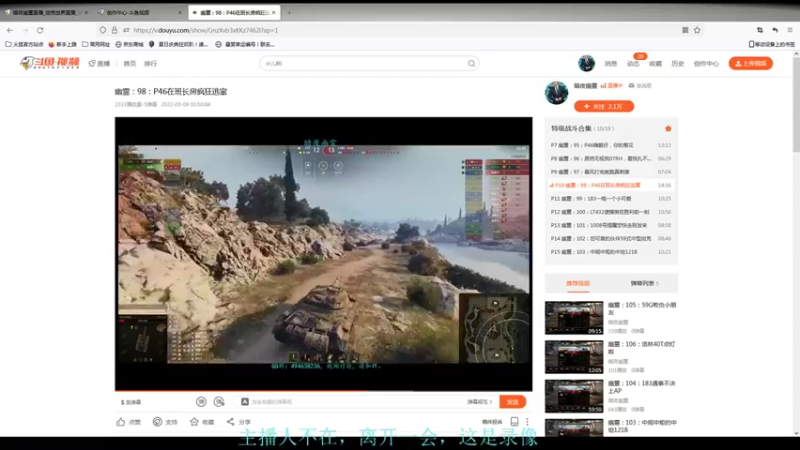Open 动态 feed with badge in header
The width and height of the screenshot is (800, 450).
(x=633, y=64)
